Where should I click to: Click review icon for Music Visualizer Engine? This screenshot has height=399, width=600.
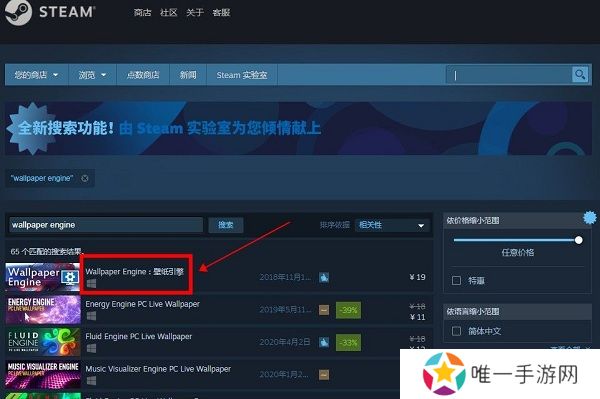tap(324, 375)
